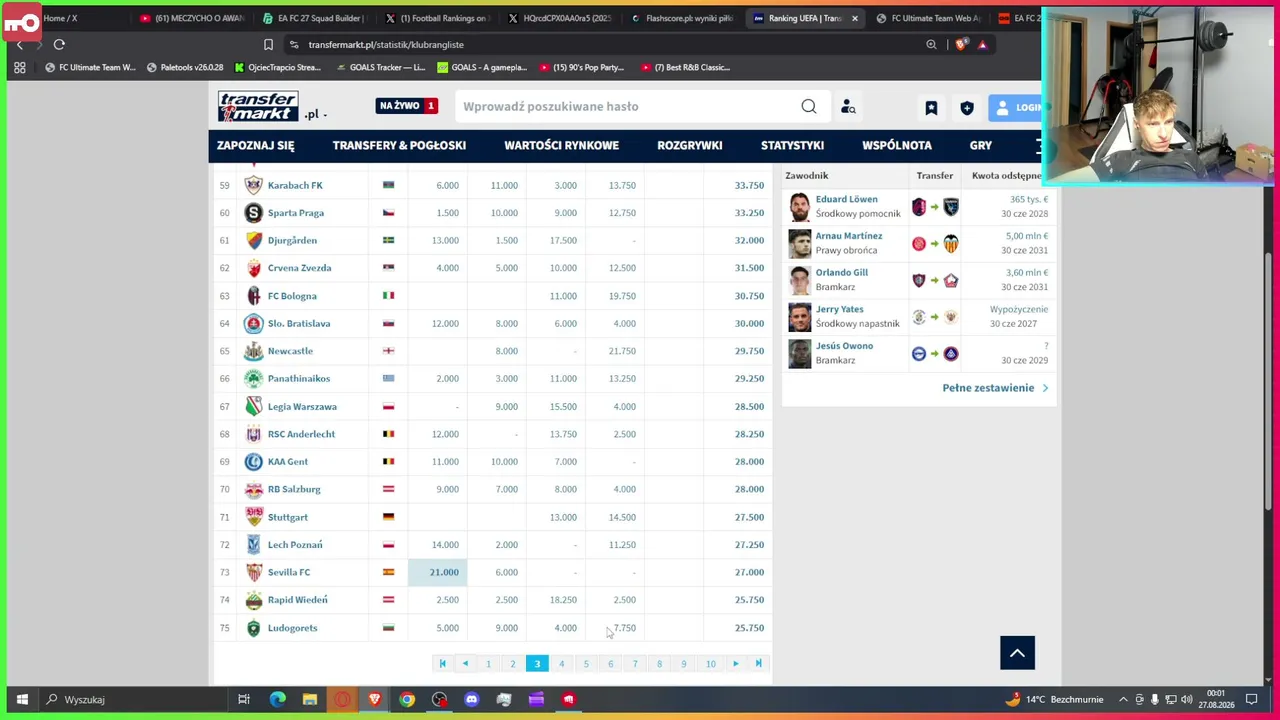Click the Karabach FK club crest
The height and width of the screenshot is (720, 1280).
tap(253, 185)
